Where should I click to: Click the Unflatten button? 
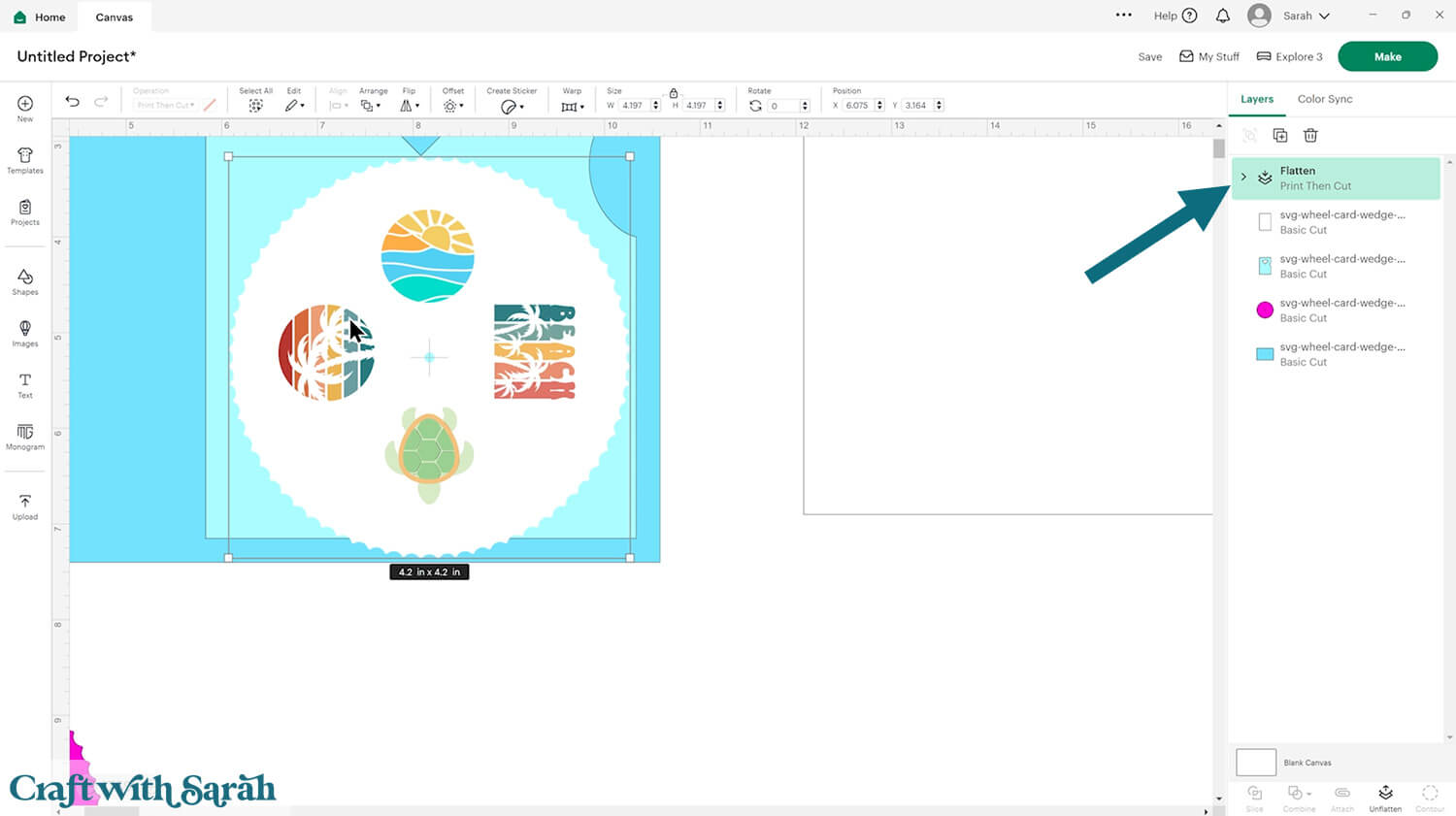click(1385, 798)
